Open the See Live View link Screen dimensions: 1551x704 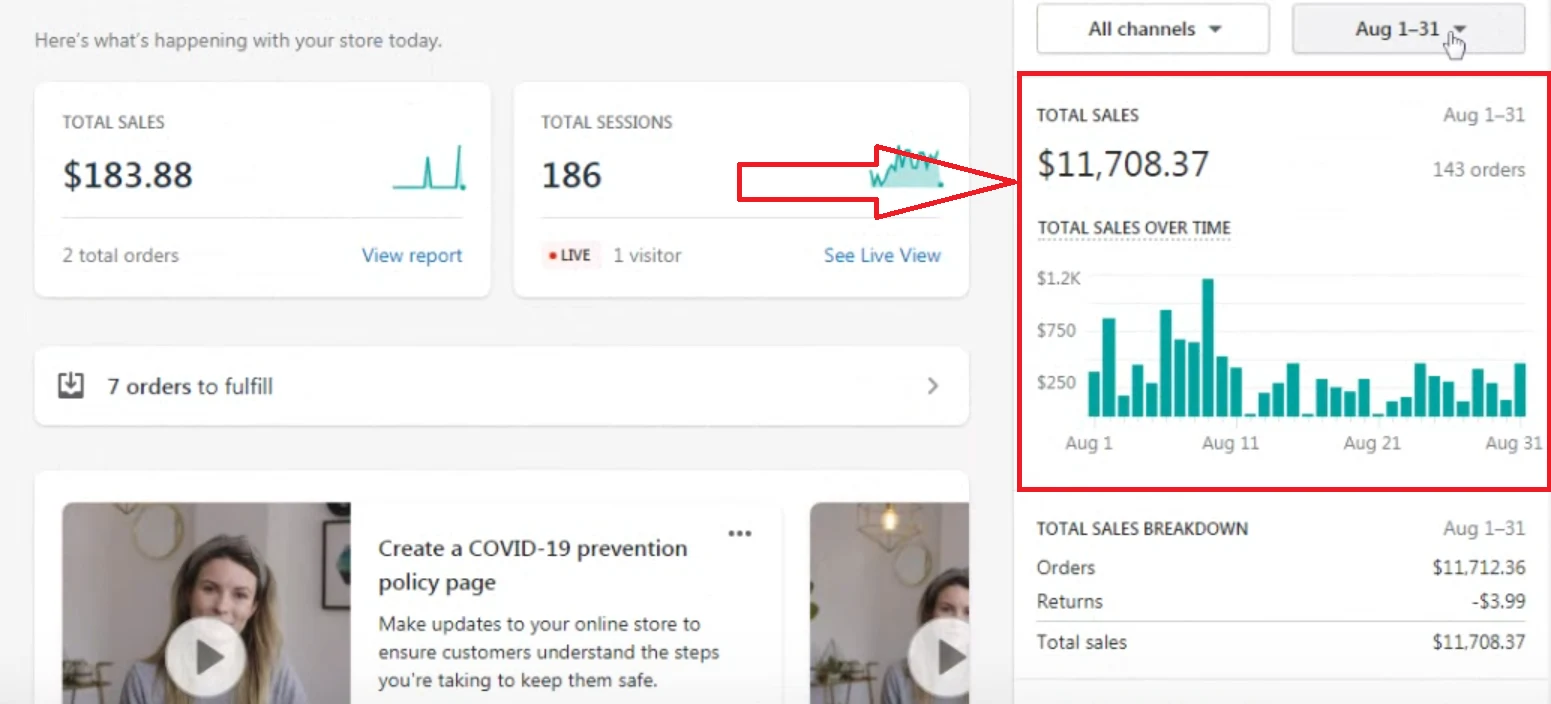point(881,255)
